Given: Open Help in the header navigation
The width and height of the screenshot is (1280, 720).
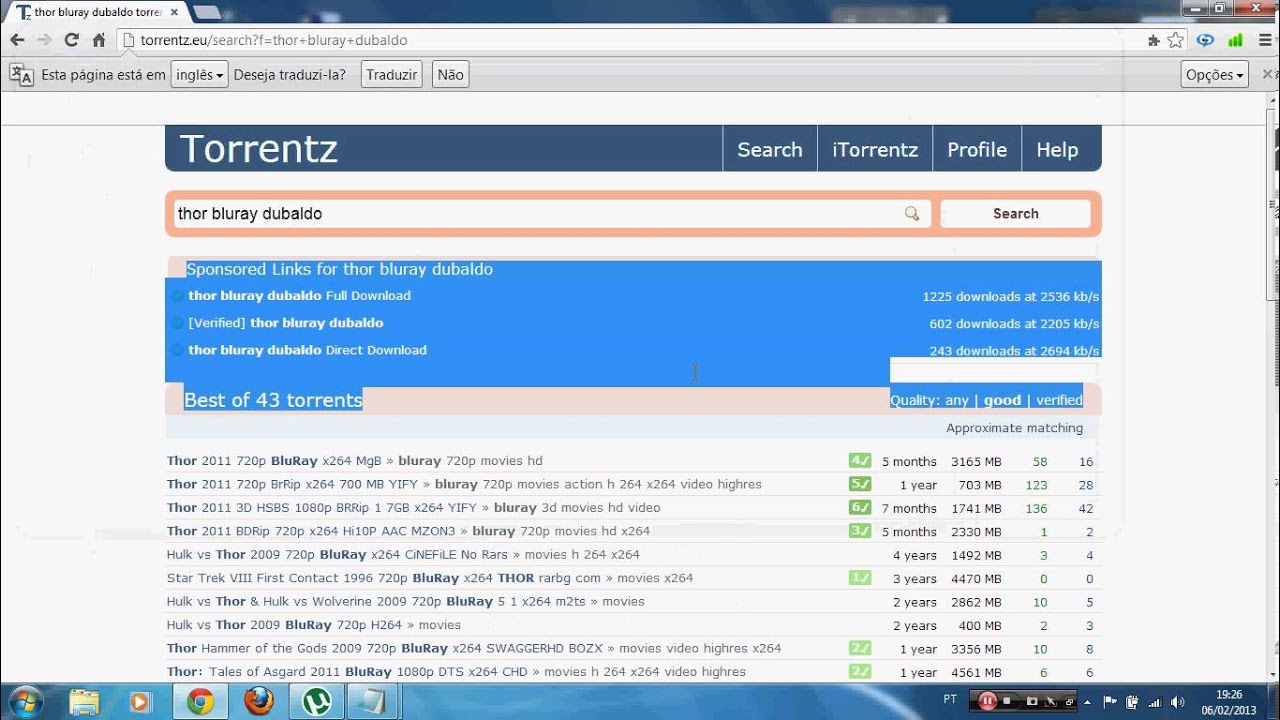Looking at the screenshot, I should [x=1057, y=150].
